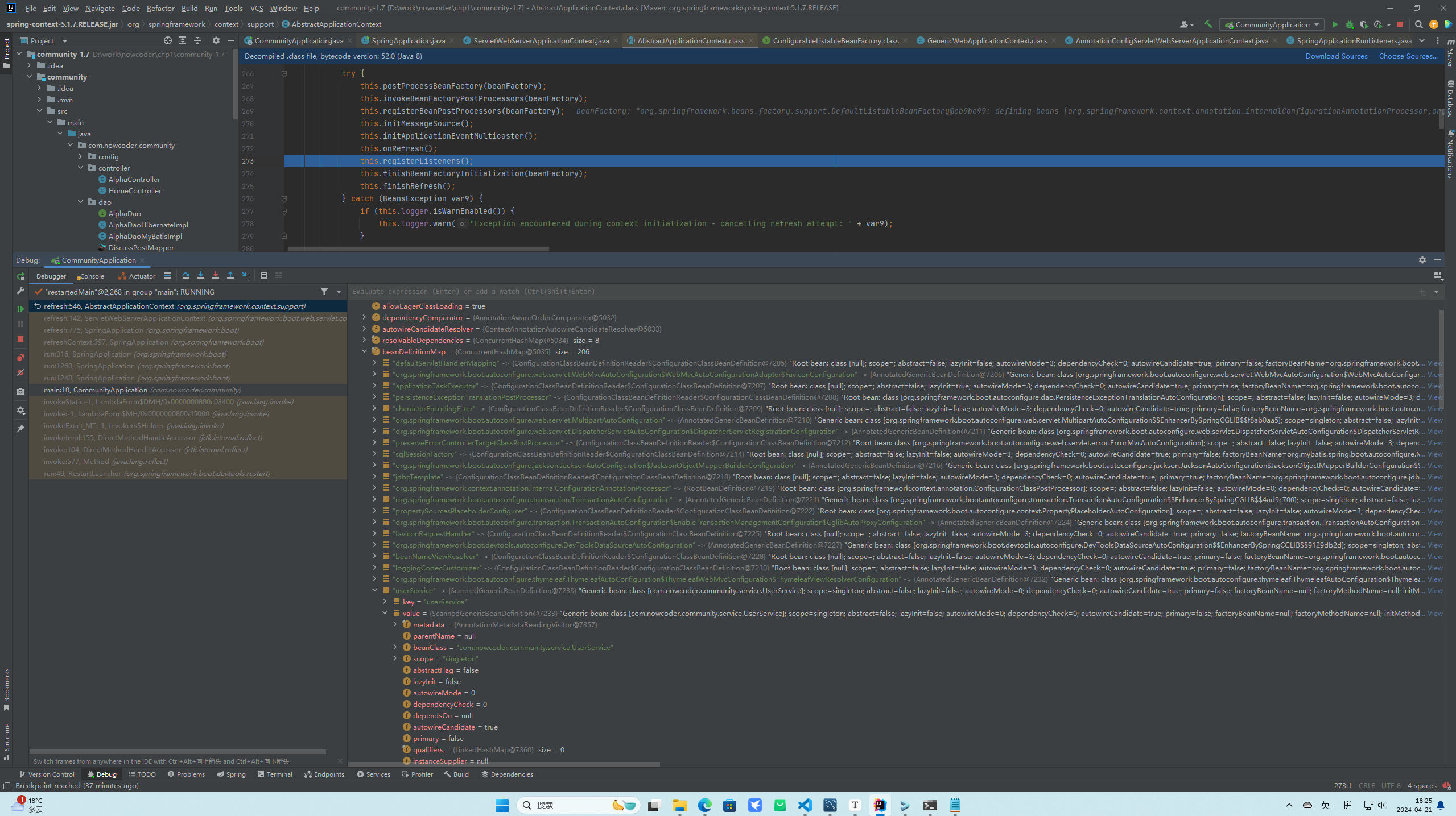Click the orange IDE update arrow icon
1456x816 pixels.
click(x=1434, y=24)
